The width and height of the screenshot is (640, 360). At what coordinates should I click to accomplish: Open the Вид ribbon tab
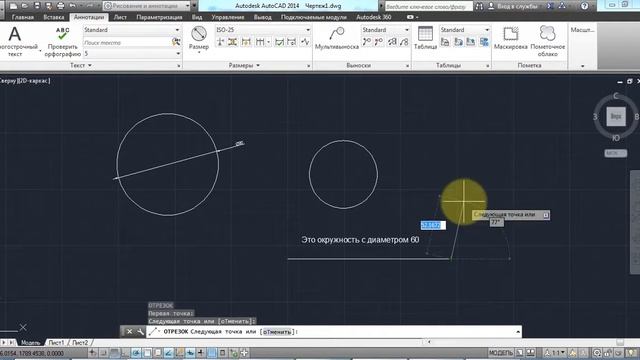(197, 17)
